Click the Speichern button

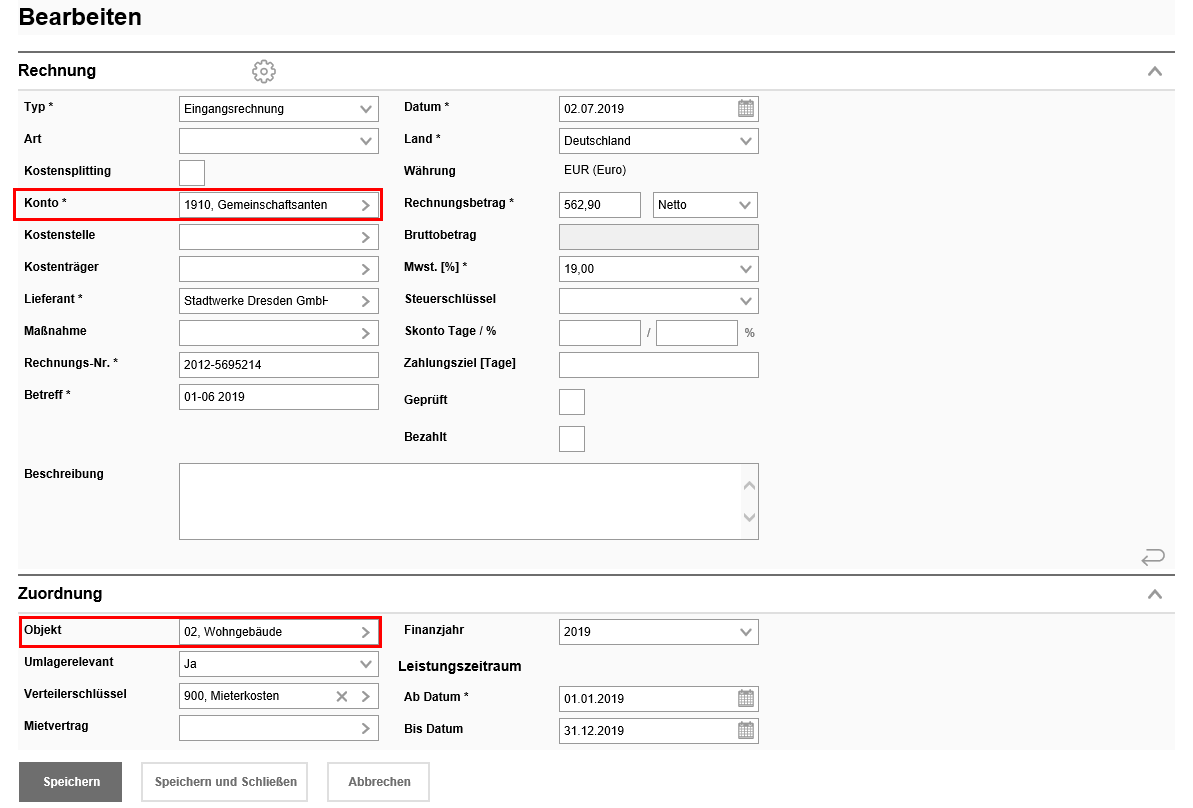click(71, 782)
